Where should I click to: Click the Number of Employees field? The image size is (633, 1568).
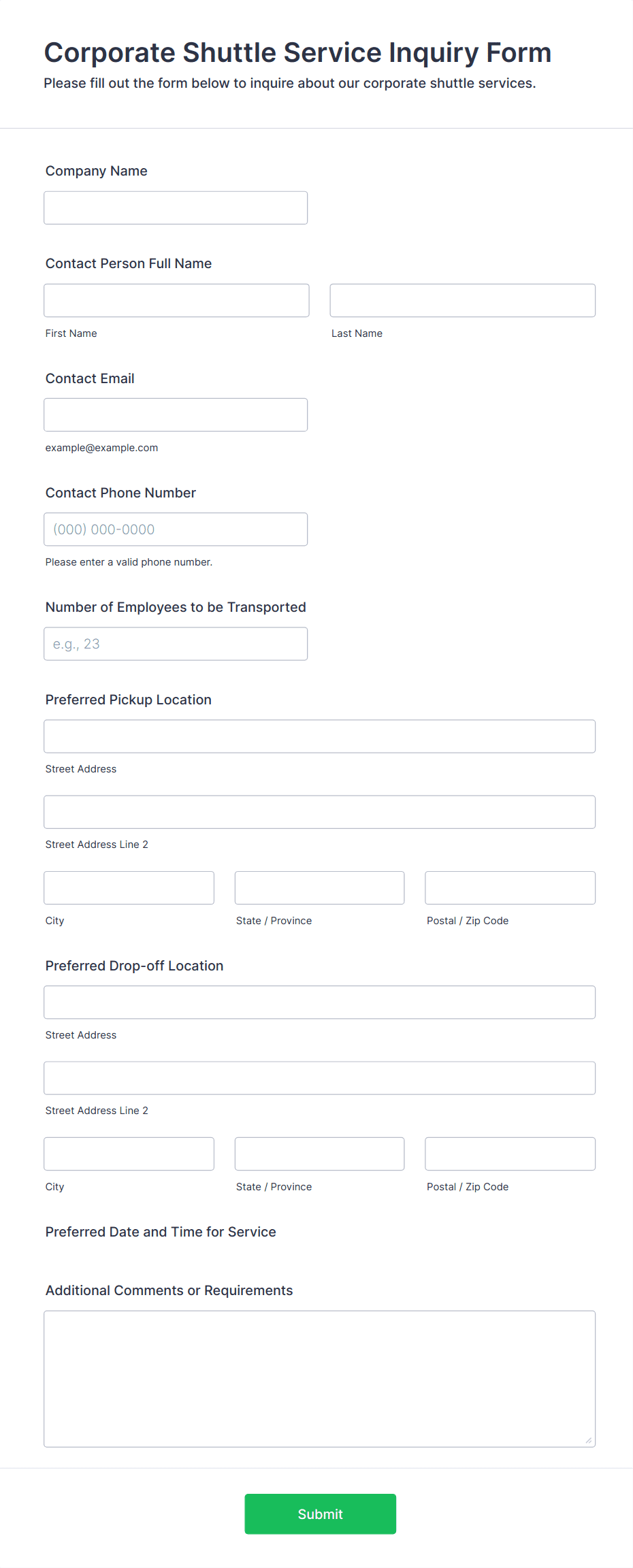click(176, 643)
